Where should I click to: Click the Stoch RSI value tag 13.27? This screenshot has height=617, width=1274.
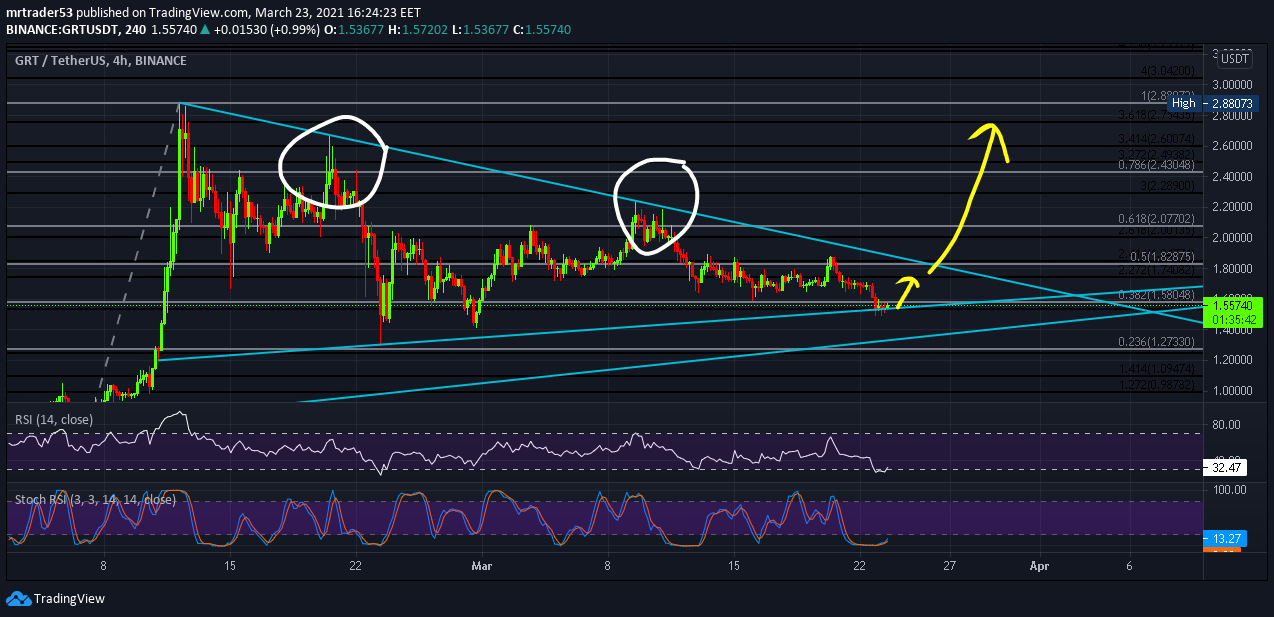click(1227, 539)
